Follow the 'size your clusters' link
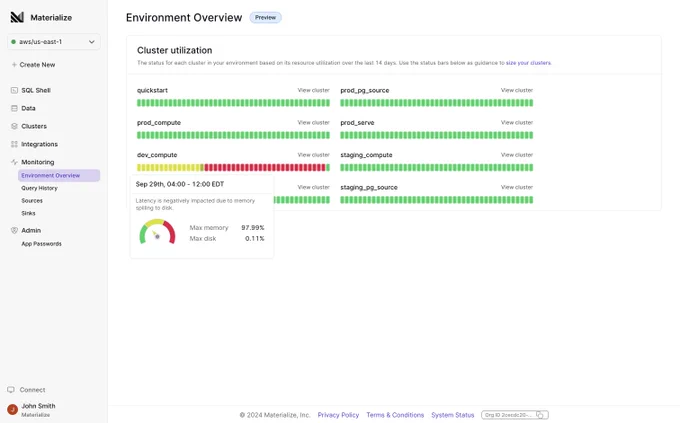 [528, 63]
